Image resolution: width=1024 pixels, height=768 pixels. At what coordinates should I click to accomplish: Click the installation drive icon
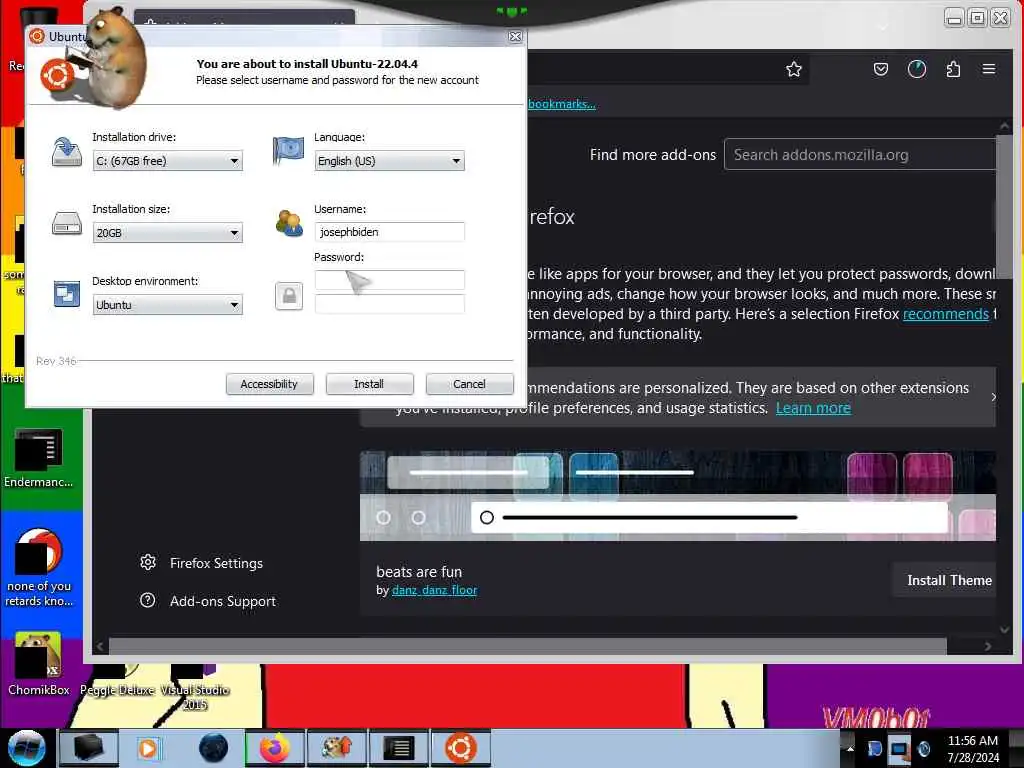(67, 152)
